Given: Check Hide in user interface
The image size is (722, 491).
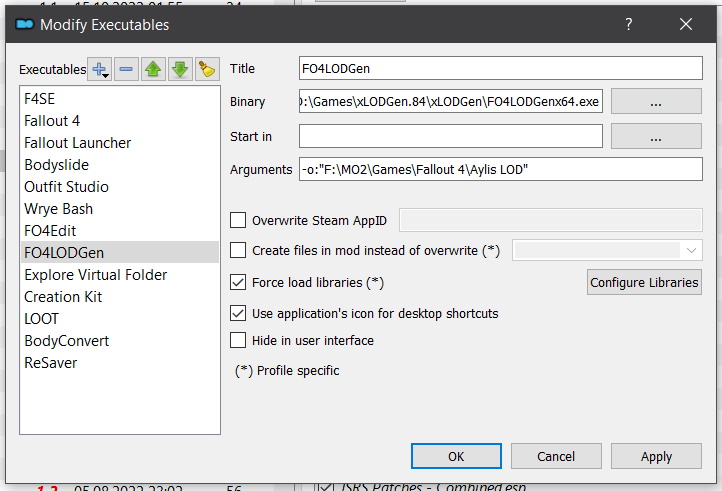Looking at the screenshot, I should (238, 340).
